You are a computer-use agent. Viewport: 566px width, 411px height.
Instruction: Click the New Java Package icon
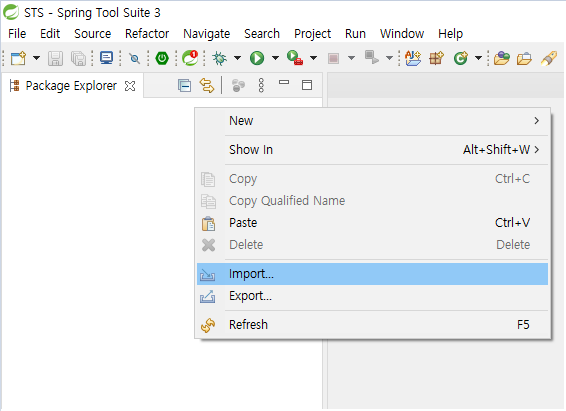pyautogui.click(x=436, y=58)
